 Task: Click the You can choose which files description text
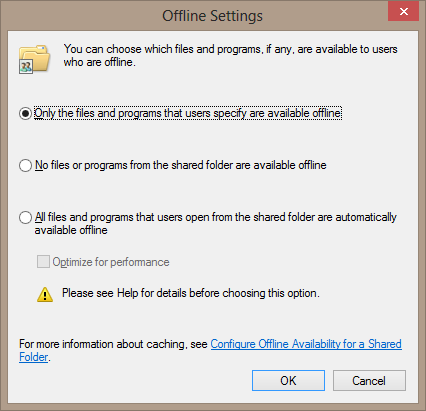(x=230, y=55)
